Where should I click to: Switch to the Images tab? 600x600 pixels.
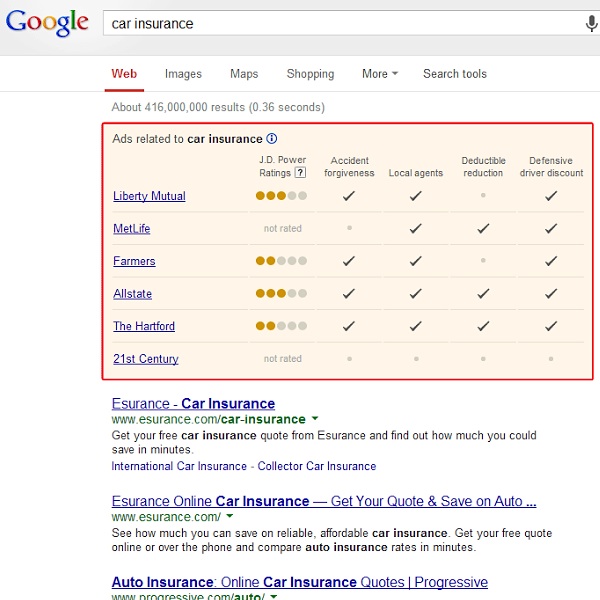click(x=183, y=73)
